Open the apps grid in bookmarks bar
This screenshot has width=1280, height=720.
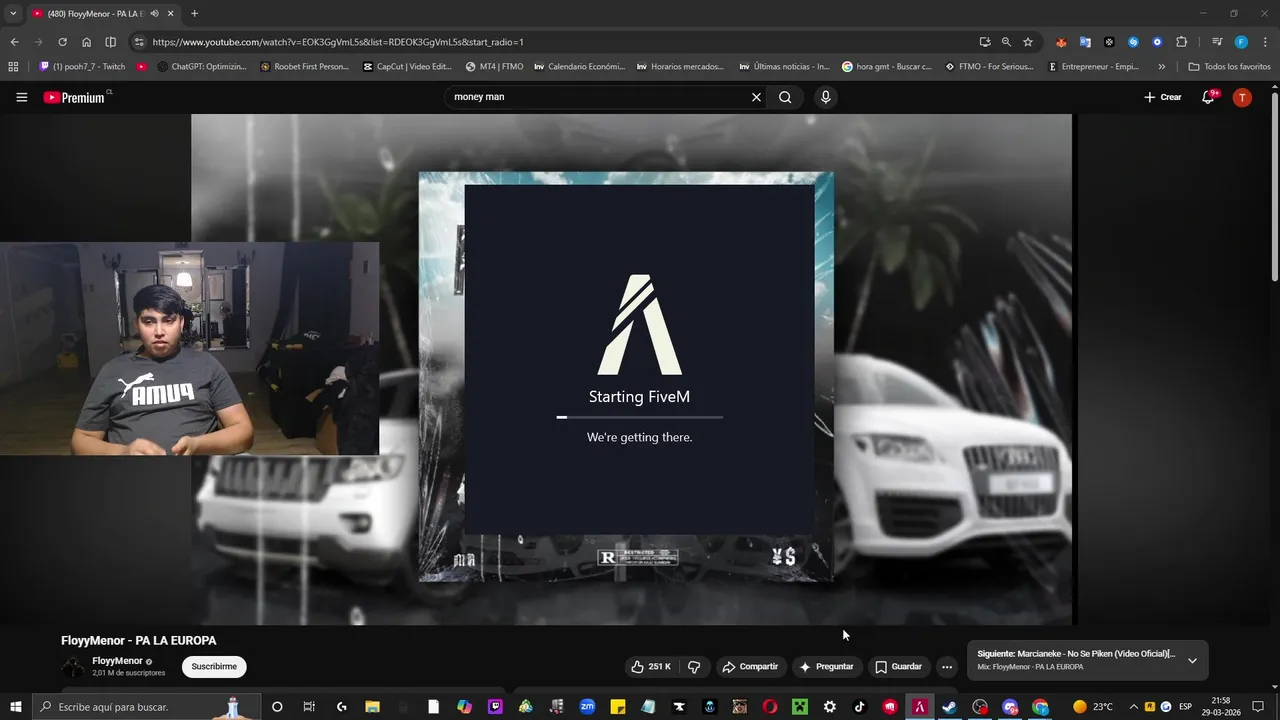tap(13, 67)
